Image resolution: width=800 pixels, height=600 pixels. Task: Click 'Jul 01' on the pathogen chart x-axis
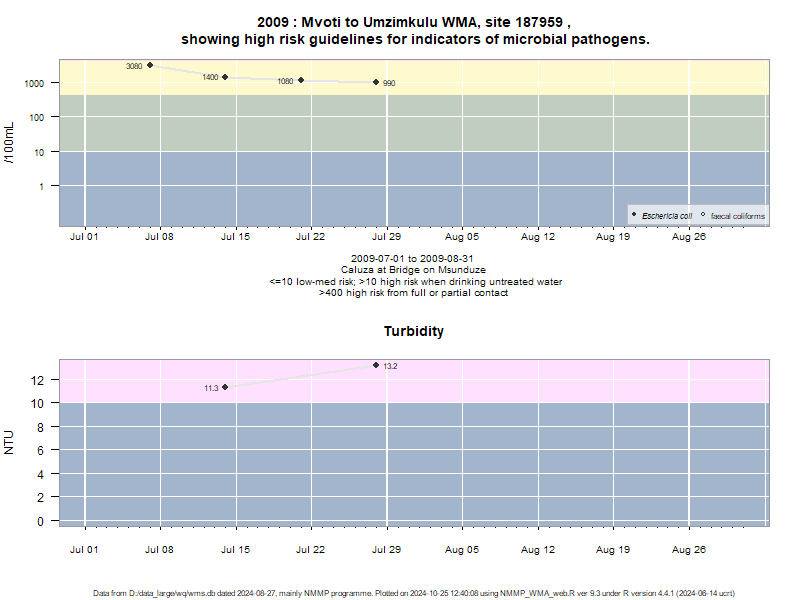84,237
